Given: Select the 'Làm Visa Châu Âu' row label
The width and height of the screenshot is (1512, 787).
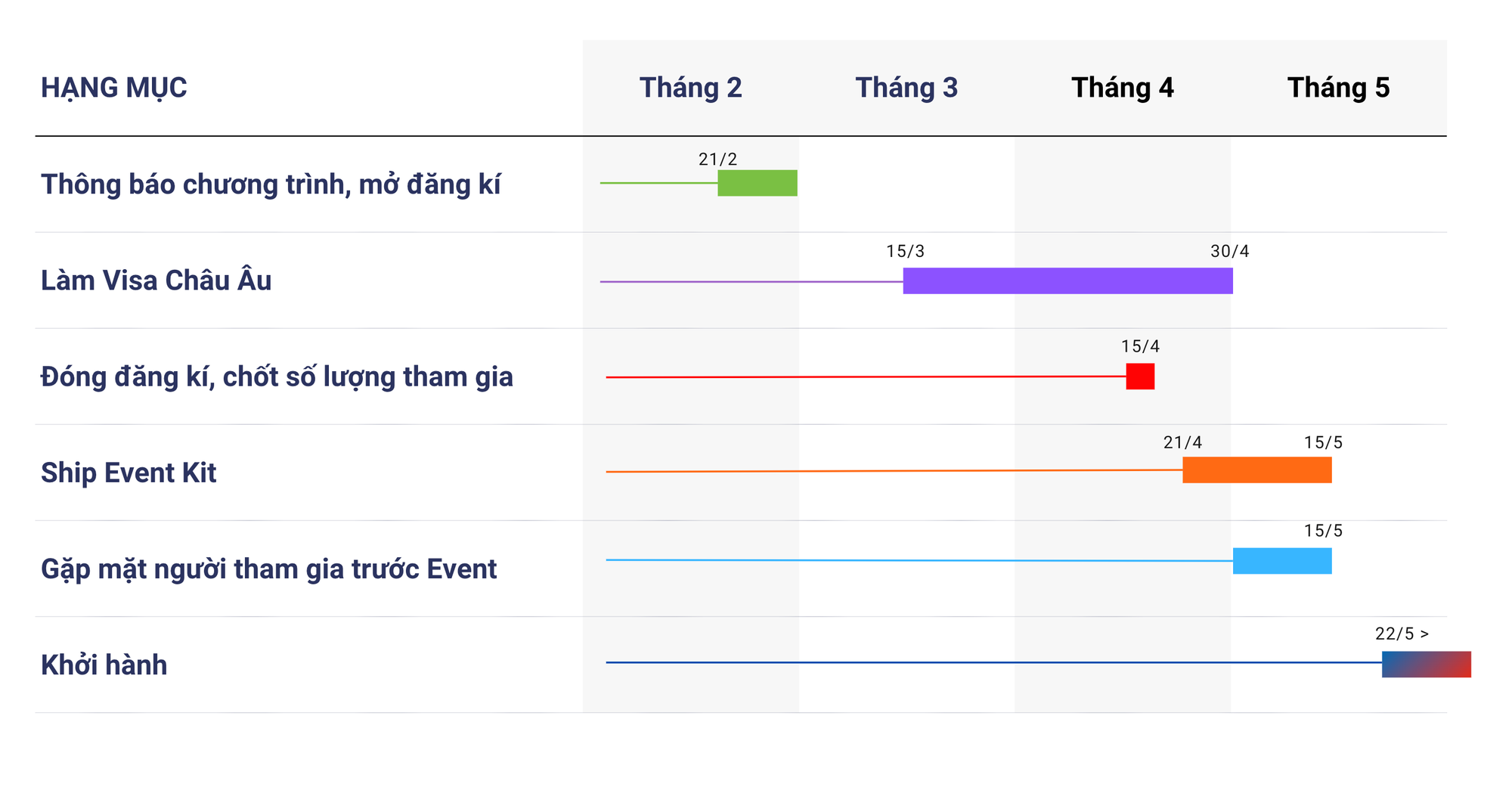Looking at the screenshot, I should 156,280.
